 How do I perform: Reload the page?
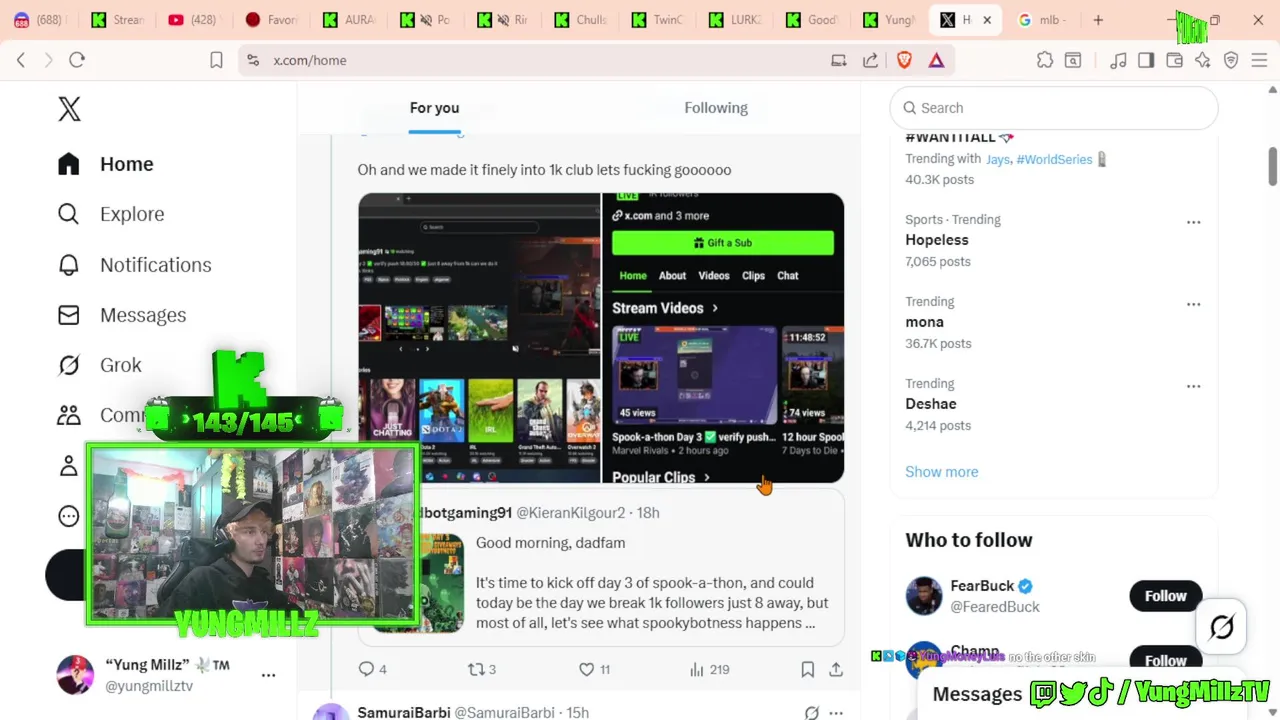[77, 60]
